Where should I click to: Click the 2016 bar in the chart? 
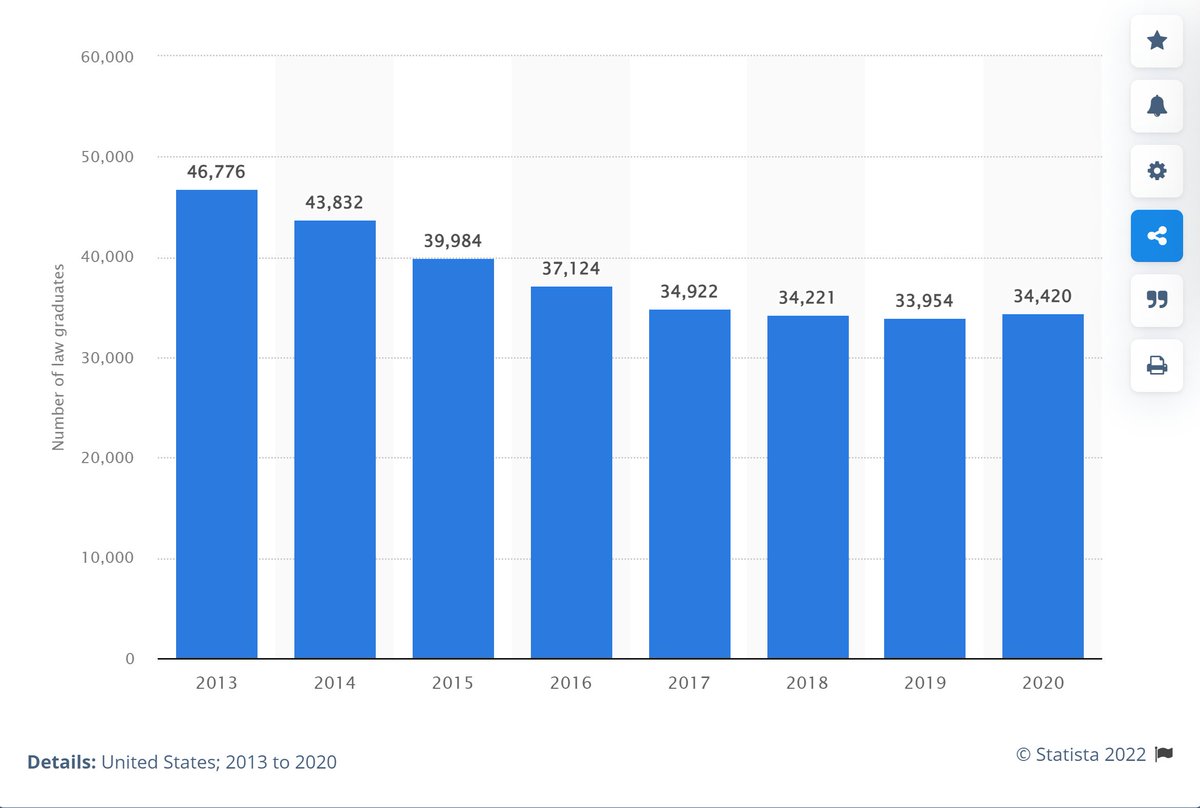click(x=571, y=470)
